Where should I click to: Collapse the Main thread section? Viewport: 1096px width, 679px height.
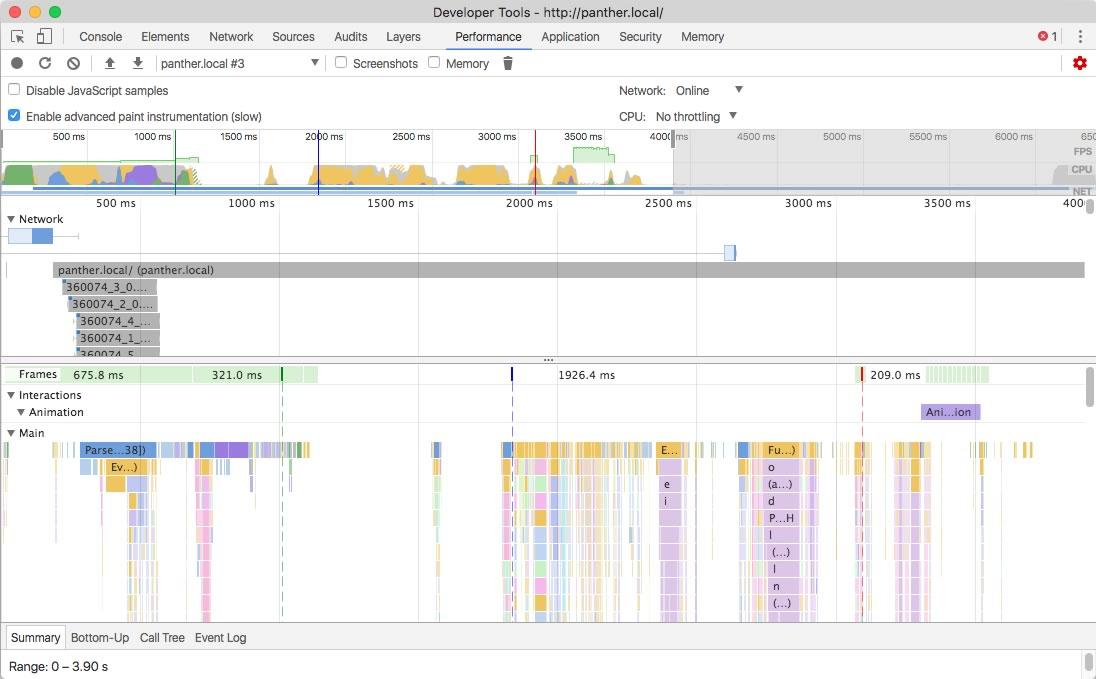coord(11,433)
